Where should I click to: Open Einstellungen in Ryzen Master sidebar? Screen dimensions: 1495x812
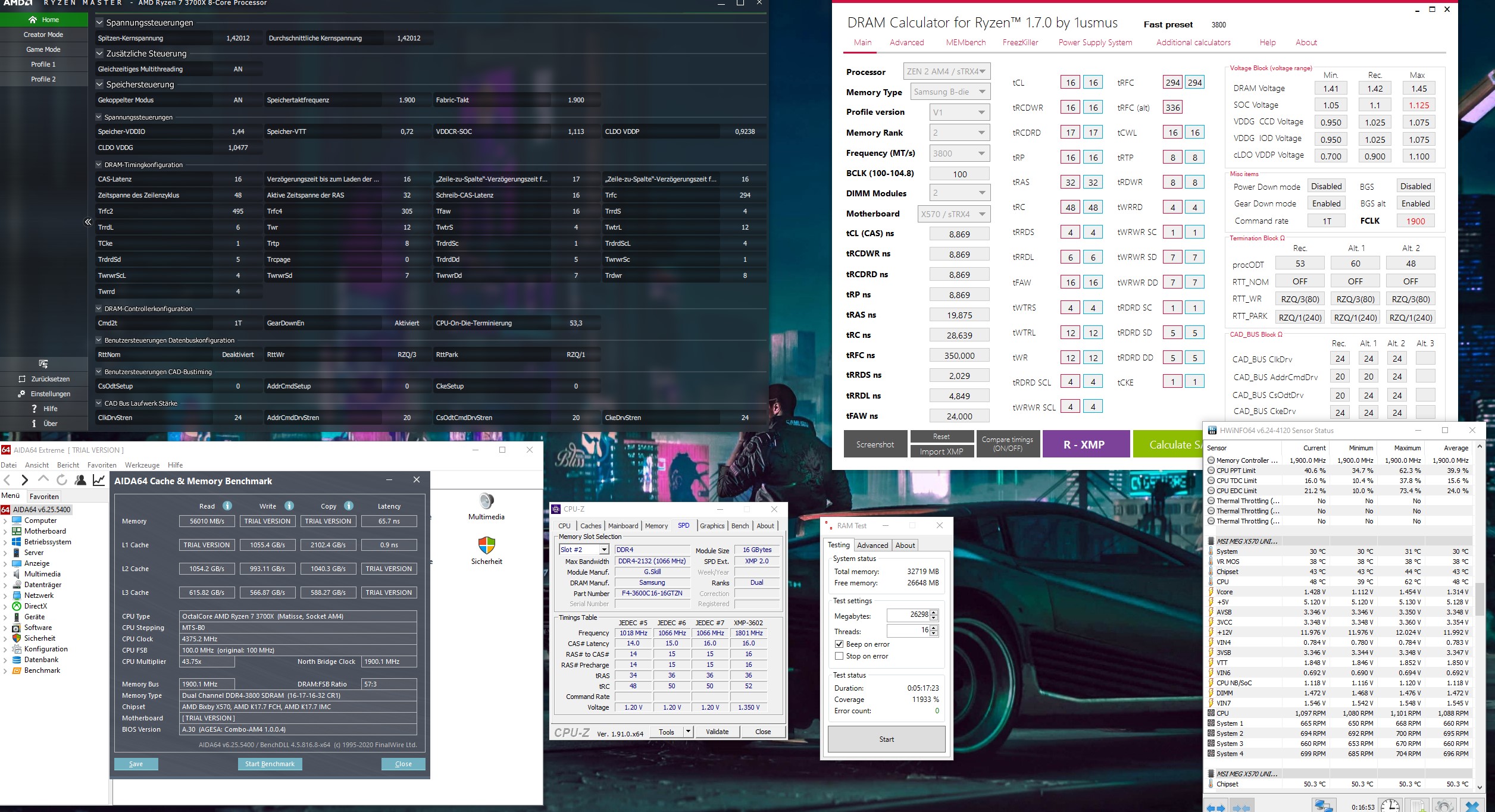pyautogui.click(x=43, y=394)
